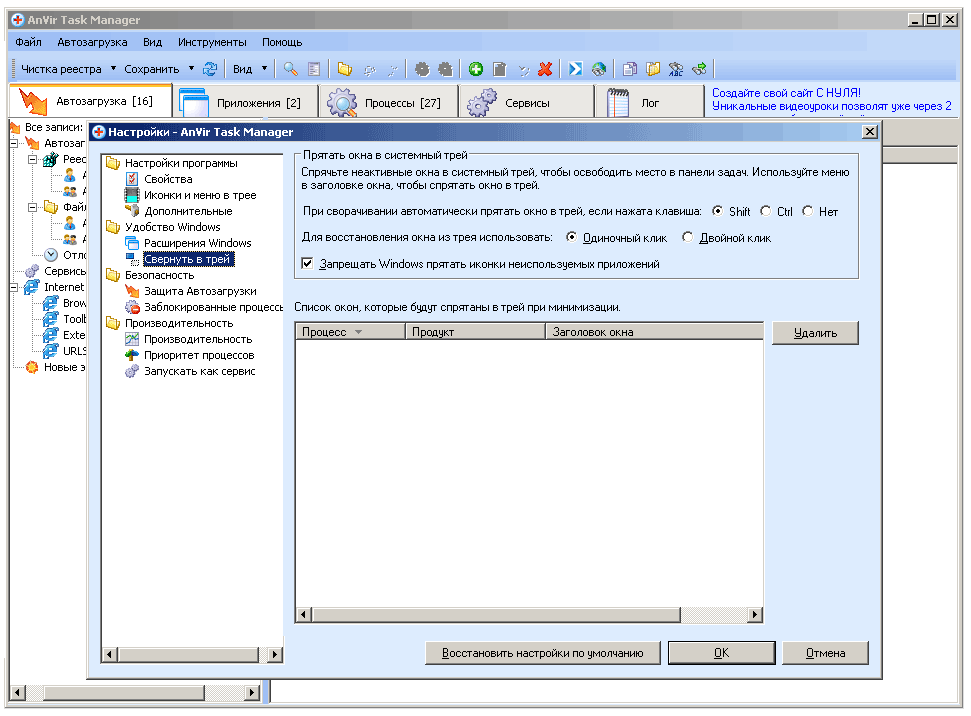The height and width of the screenshot is (716, 971).
Task: Open the Инструменты menu
Action: pyautogui.click(x=212, y=42)
